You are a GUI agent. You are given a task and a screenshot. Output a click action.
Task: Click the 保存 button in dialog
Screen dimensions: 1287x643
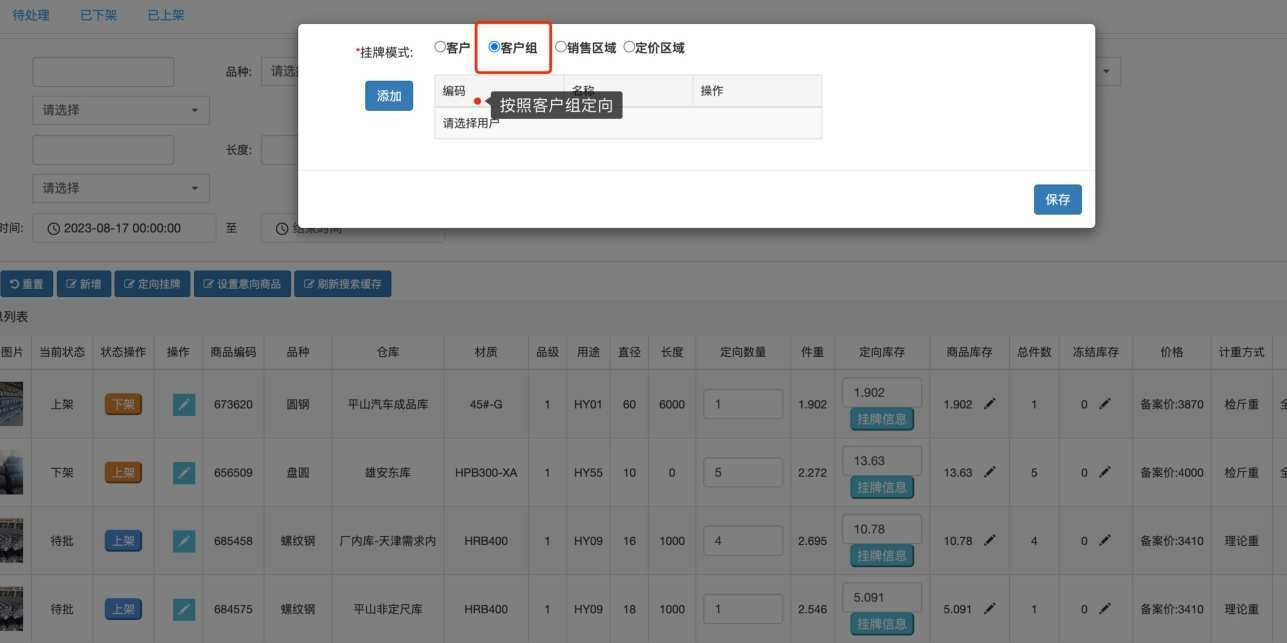[1058, 199]
